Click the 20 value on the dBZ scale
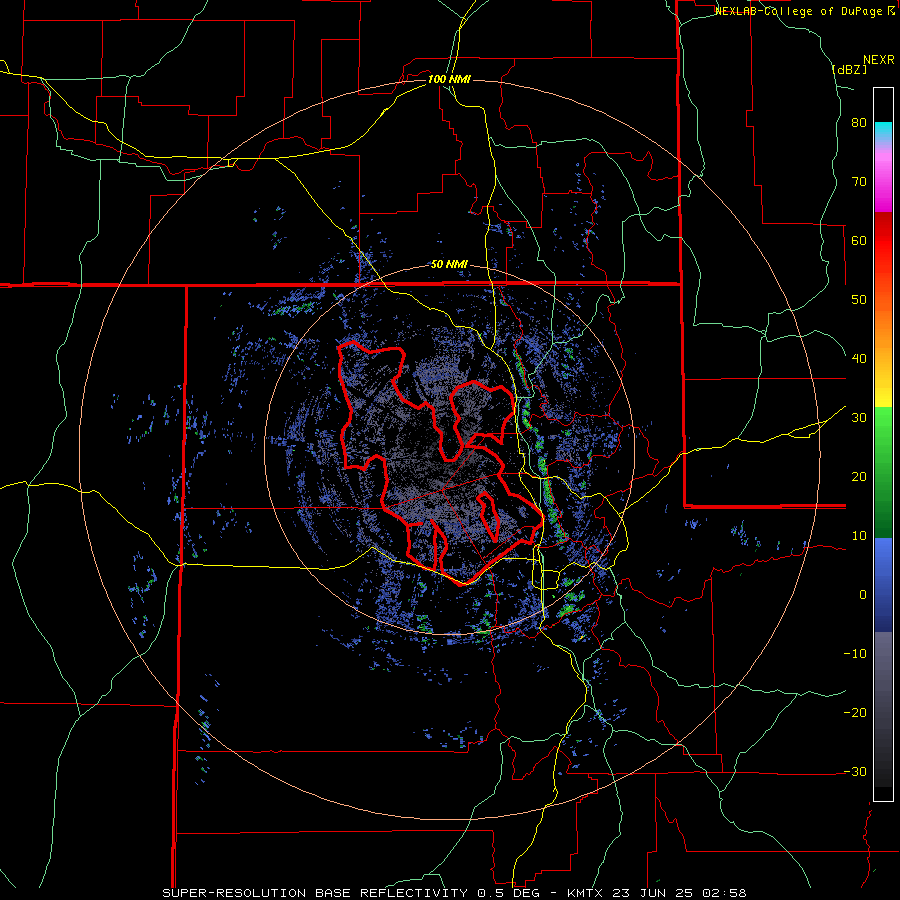The image size is (900, 900). [x=859, y=477]
